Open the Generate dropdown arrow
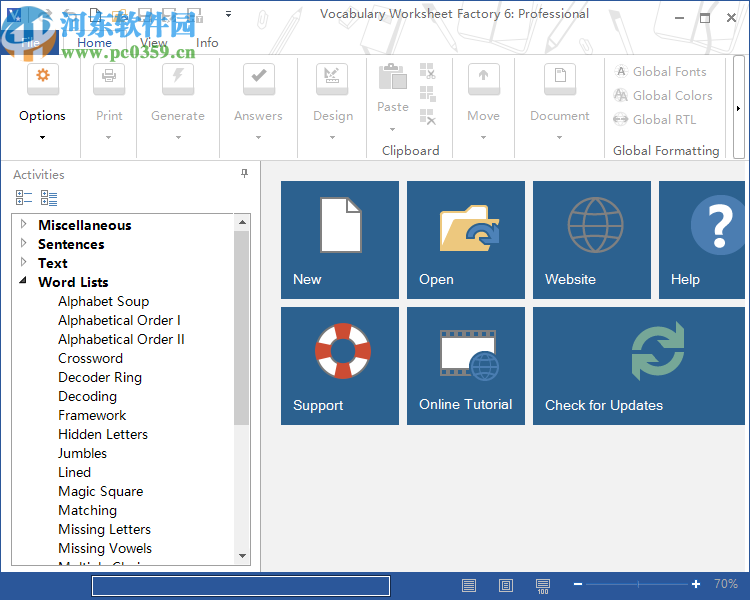 (x=178, y=137)
